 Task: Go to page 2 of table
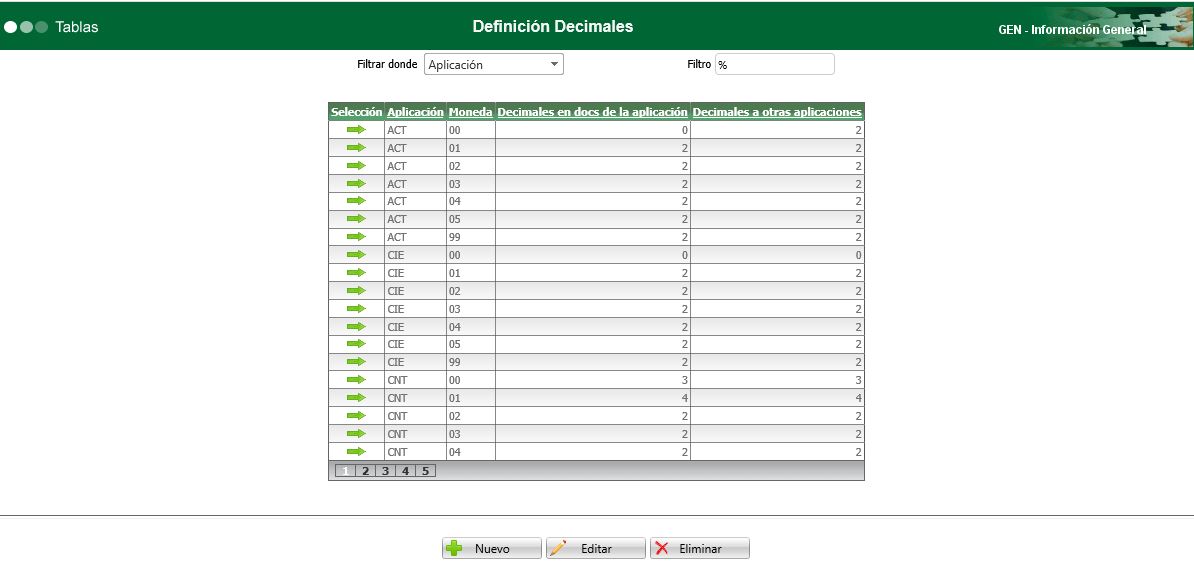[x=366, y=471]
